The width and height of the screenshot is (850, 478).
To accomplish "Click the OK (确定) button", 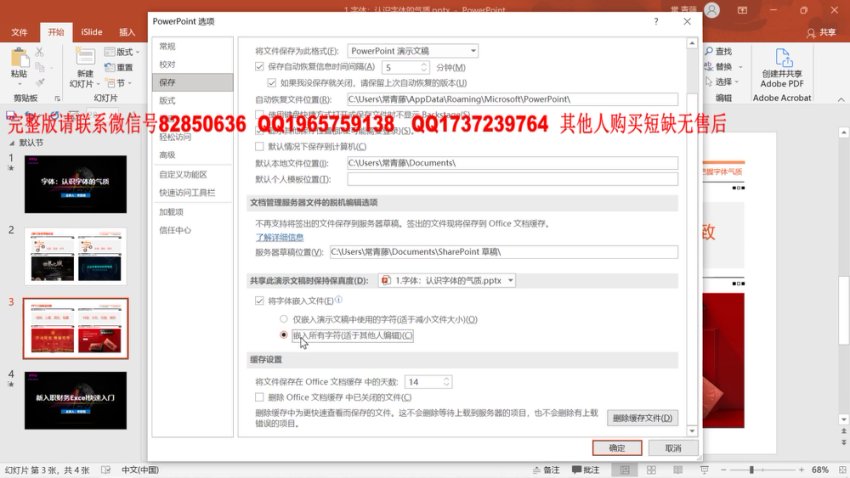I will click(616, 447).
